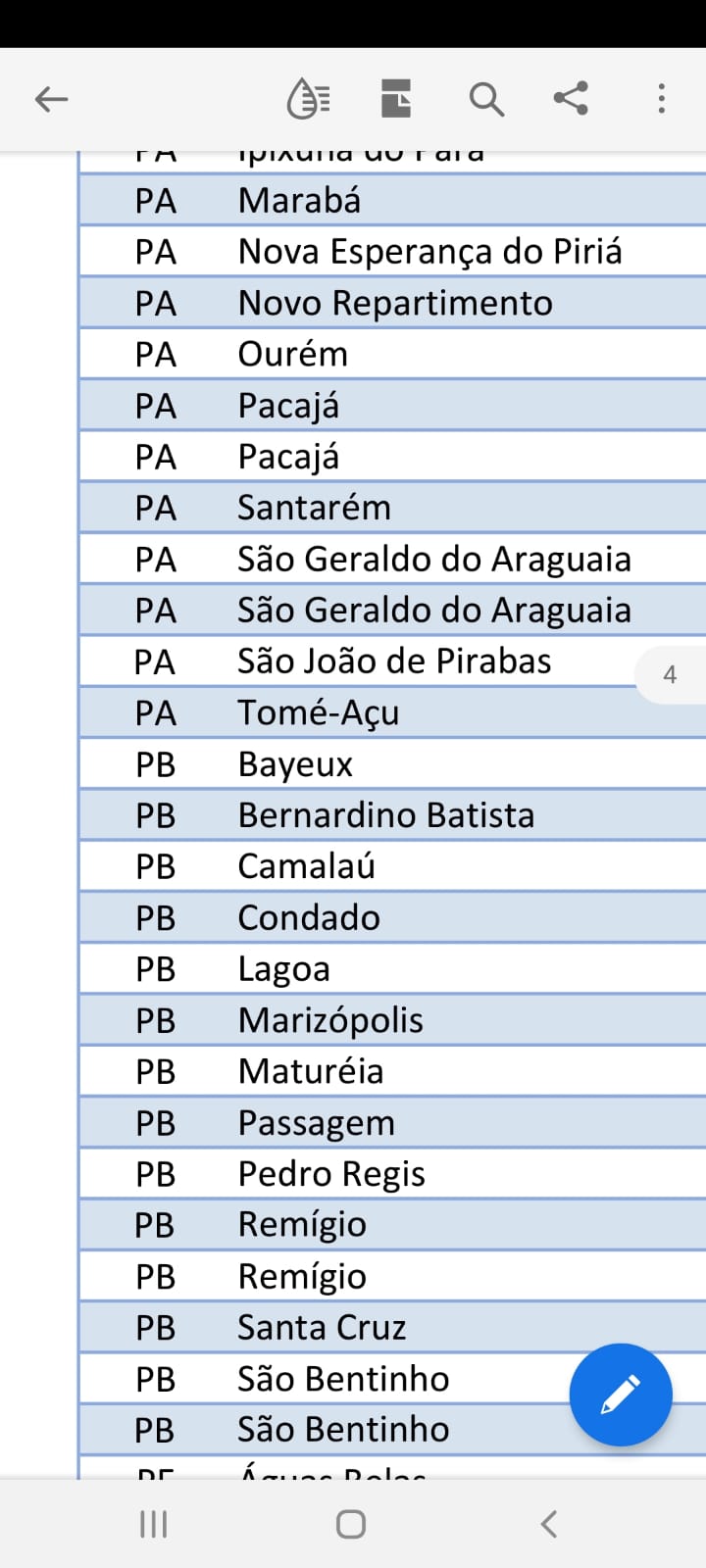Screen dimensions: 706x1568
Task: Tap the back arrow in the toolbar
Action: [x=51, y=99]
